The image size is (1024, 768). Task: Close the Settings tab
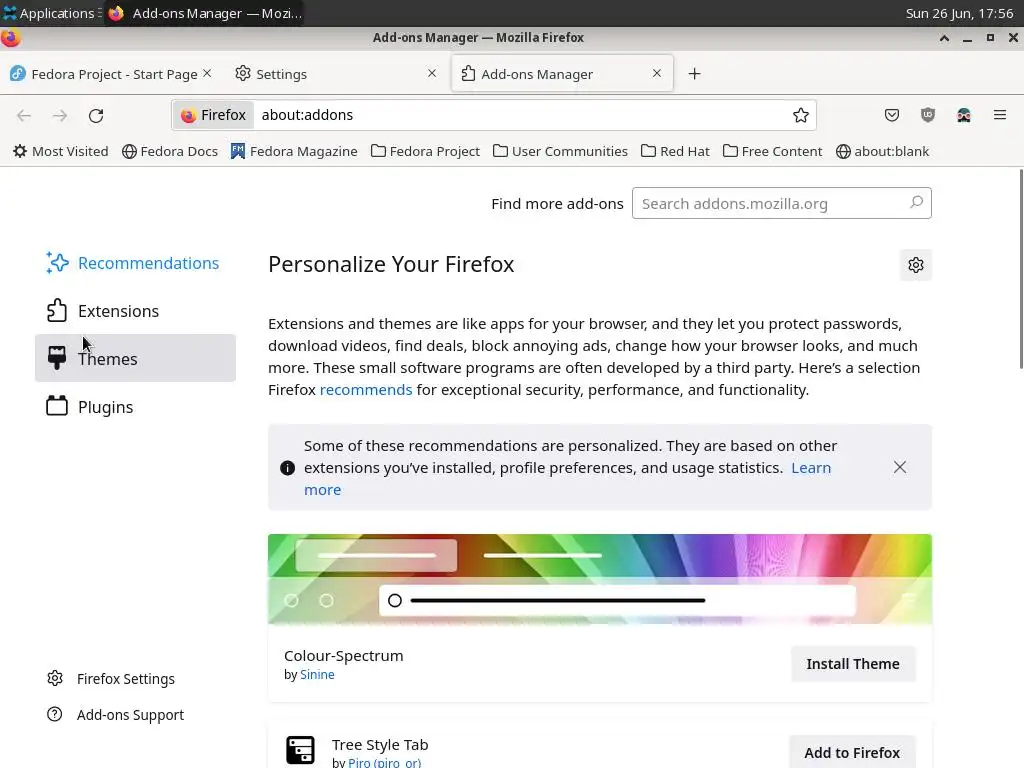tap(432, 73)
